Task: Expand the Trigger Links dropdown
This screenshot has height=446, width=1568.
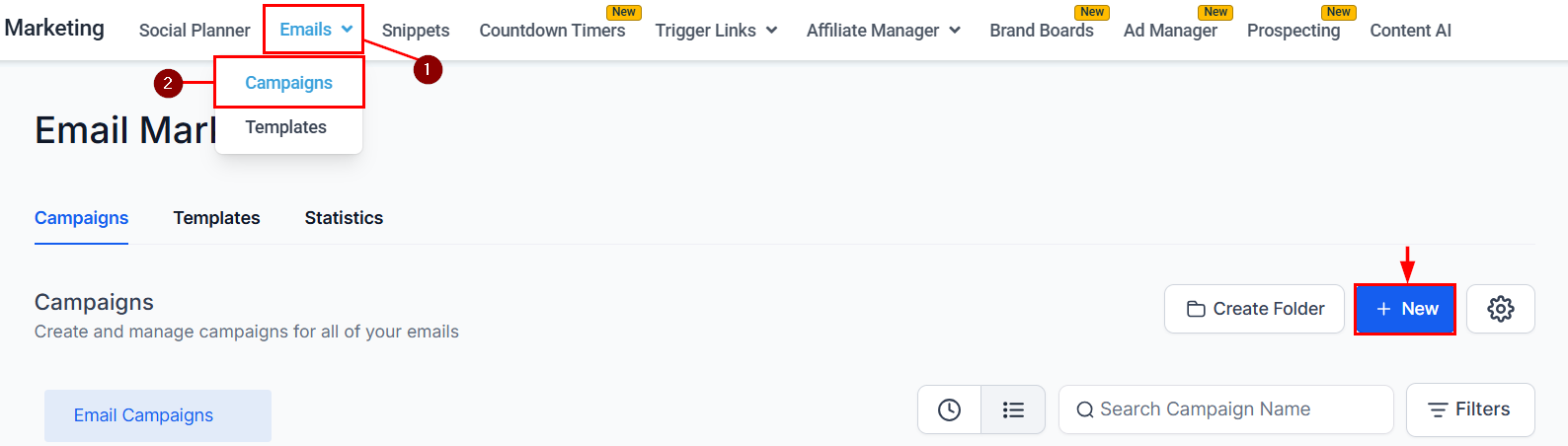Action: point(716,31)
